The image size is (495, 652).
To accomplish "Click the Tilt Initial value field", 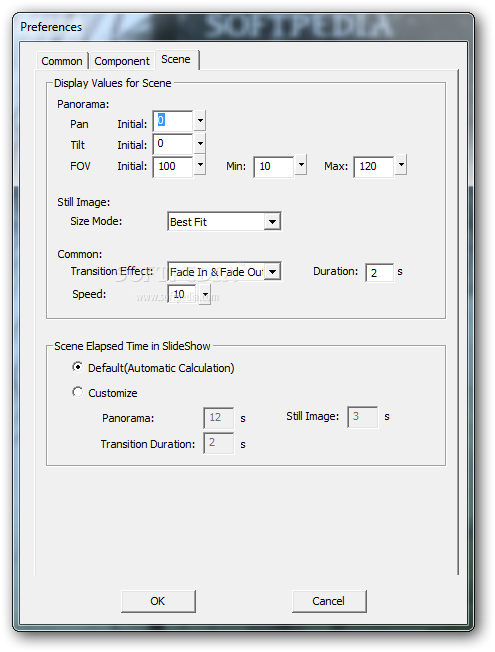I will tap(173, 144).
